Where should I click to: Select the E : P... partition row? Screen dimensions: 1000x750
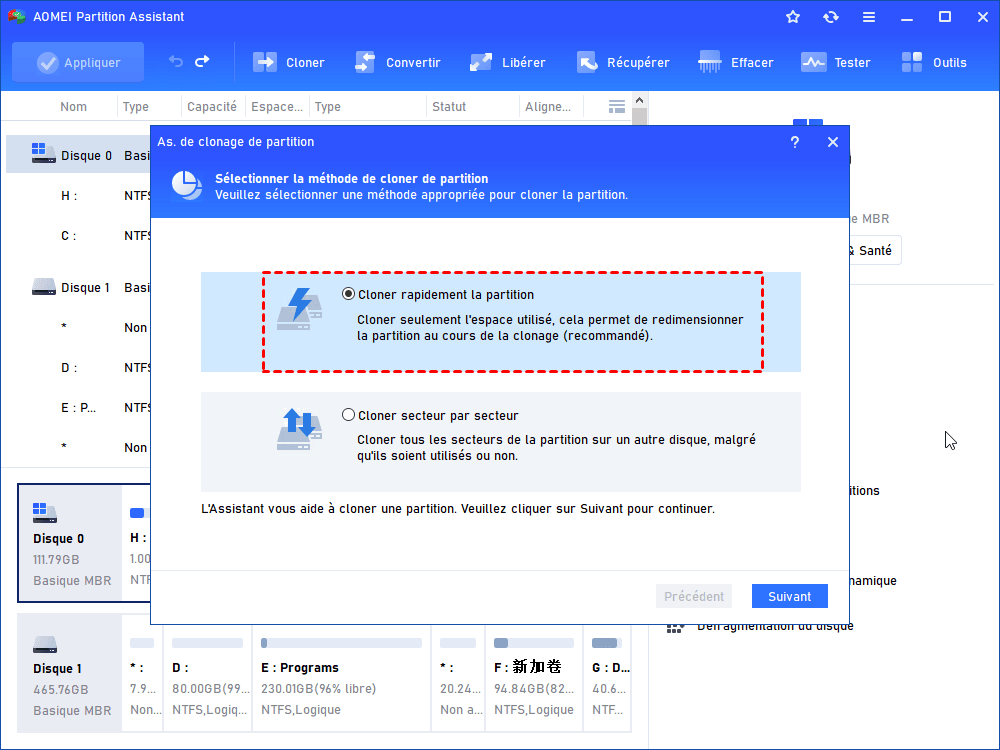(x=78, y=408)
